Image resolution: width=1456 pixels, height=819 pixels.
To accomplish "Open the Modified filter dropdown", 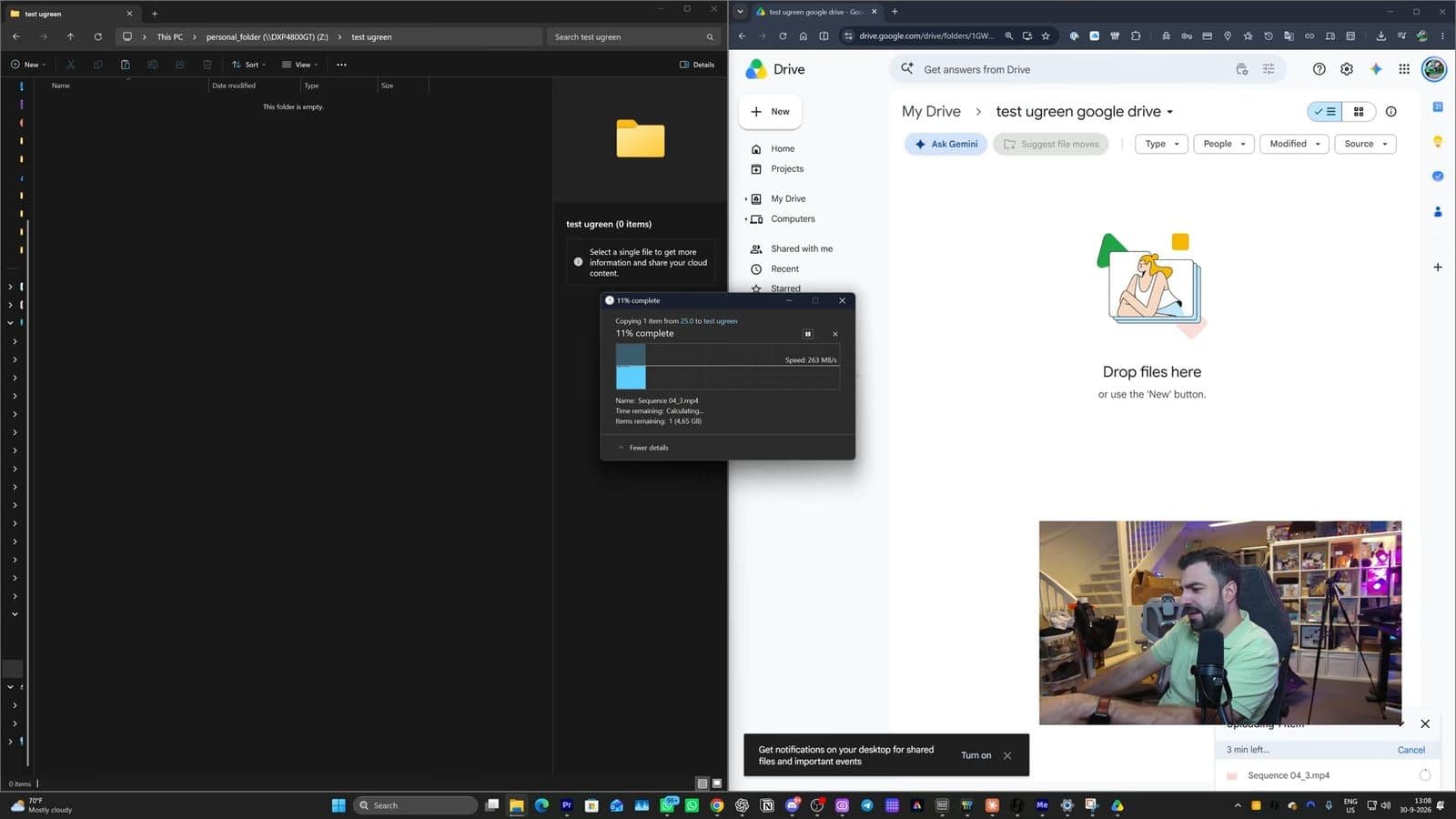I will tap(1294, 144).
